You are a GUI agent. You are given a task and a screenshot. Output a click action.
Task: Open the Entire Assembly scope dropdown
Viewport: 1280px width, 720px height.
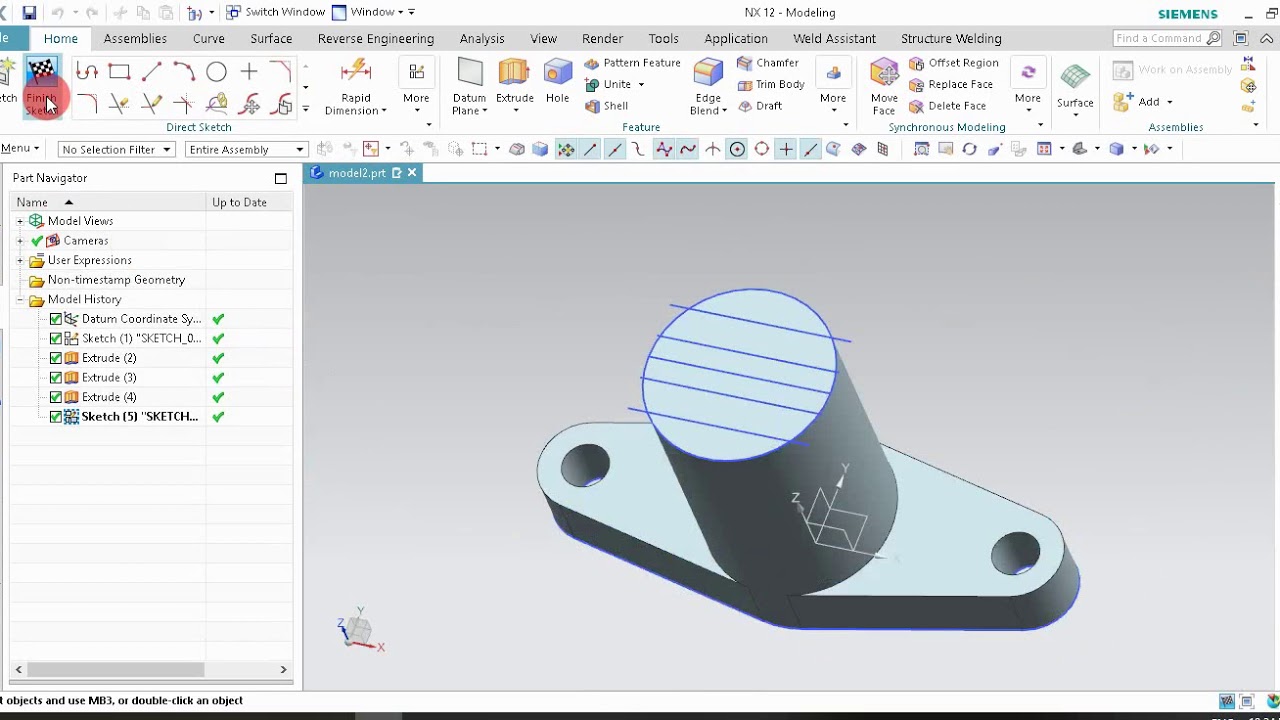tap(246, 150)
